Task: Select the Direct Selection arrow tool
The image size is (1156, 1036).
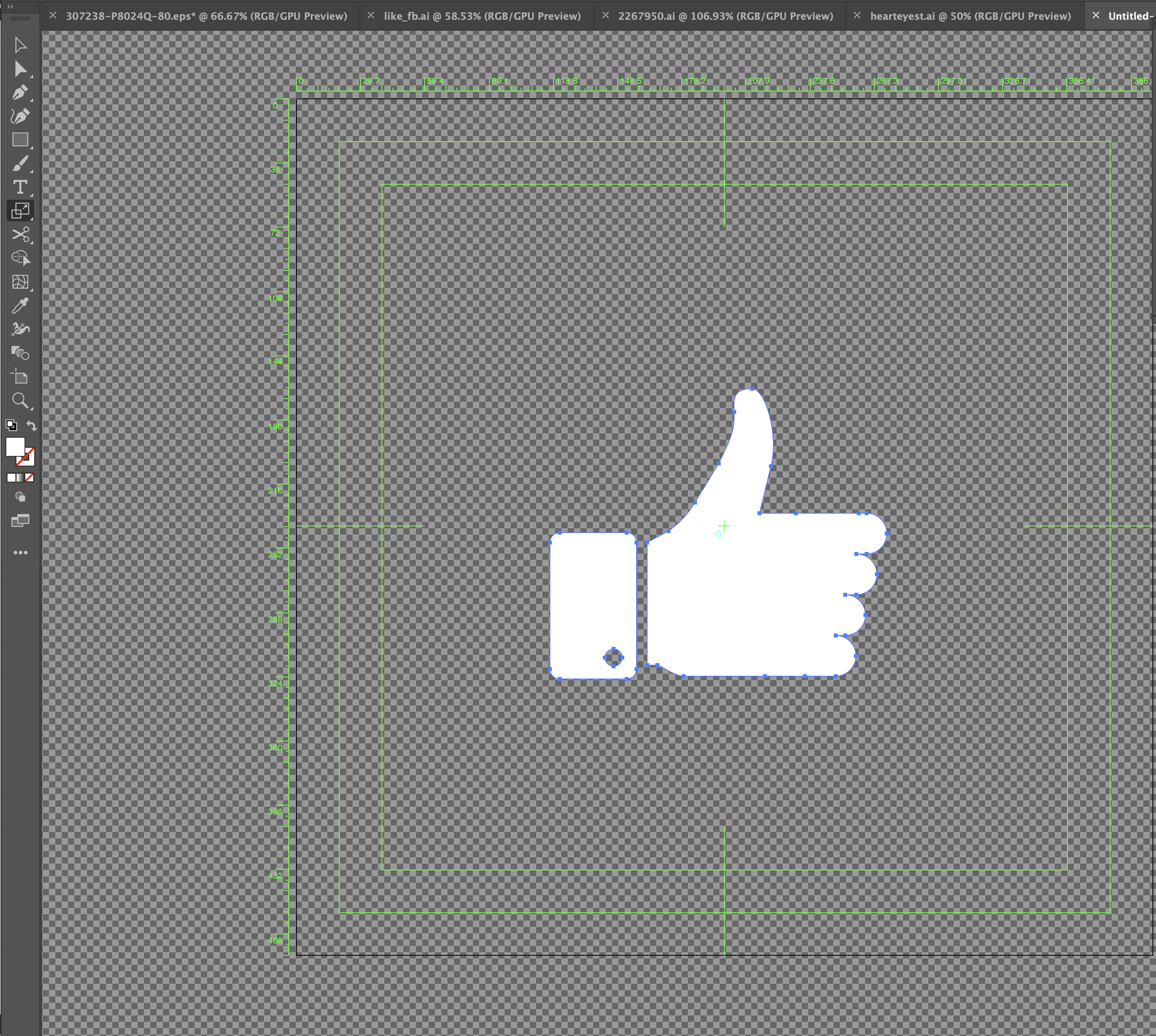Action: click(x=21, y=69)
